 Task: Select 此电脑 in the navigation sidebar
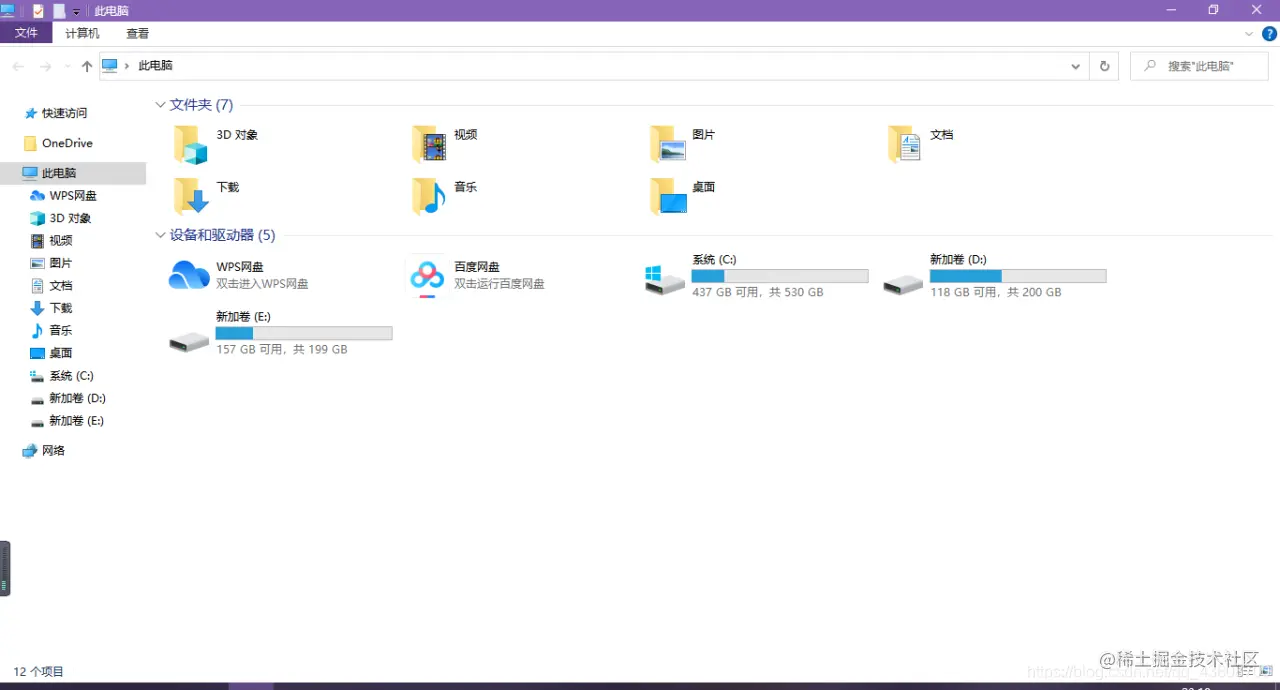click(59, 173)
